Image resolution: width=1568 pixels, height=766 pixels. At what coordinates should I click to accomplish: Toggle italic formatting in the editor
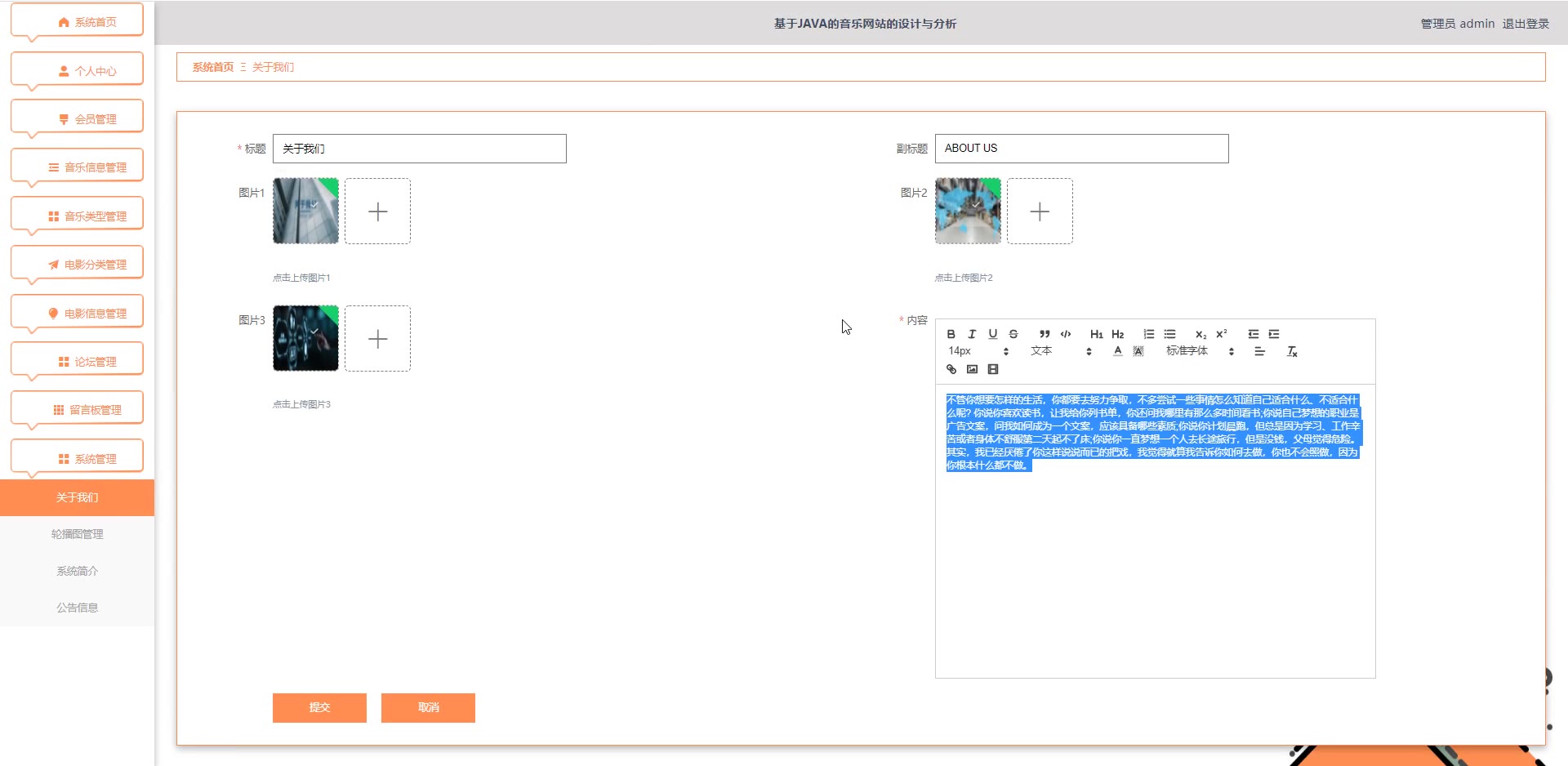(x=972, y=334)
